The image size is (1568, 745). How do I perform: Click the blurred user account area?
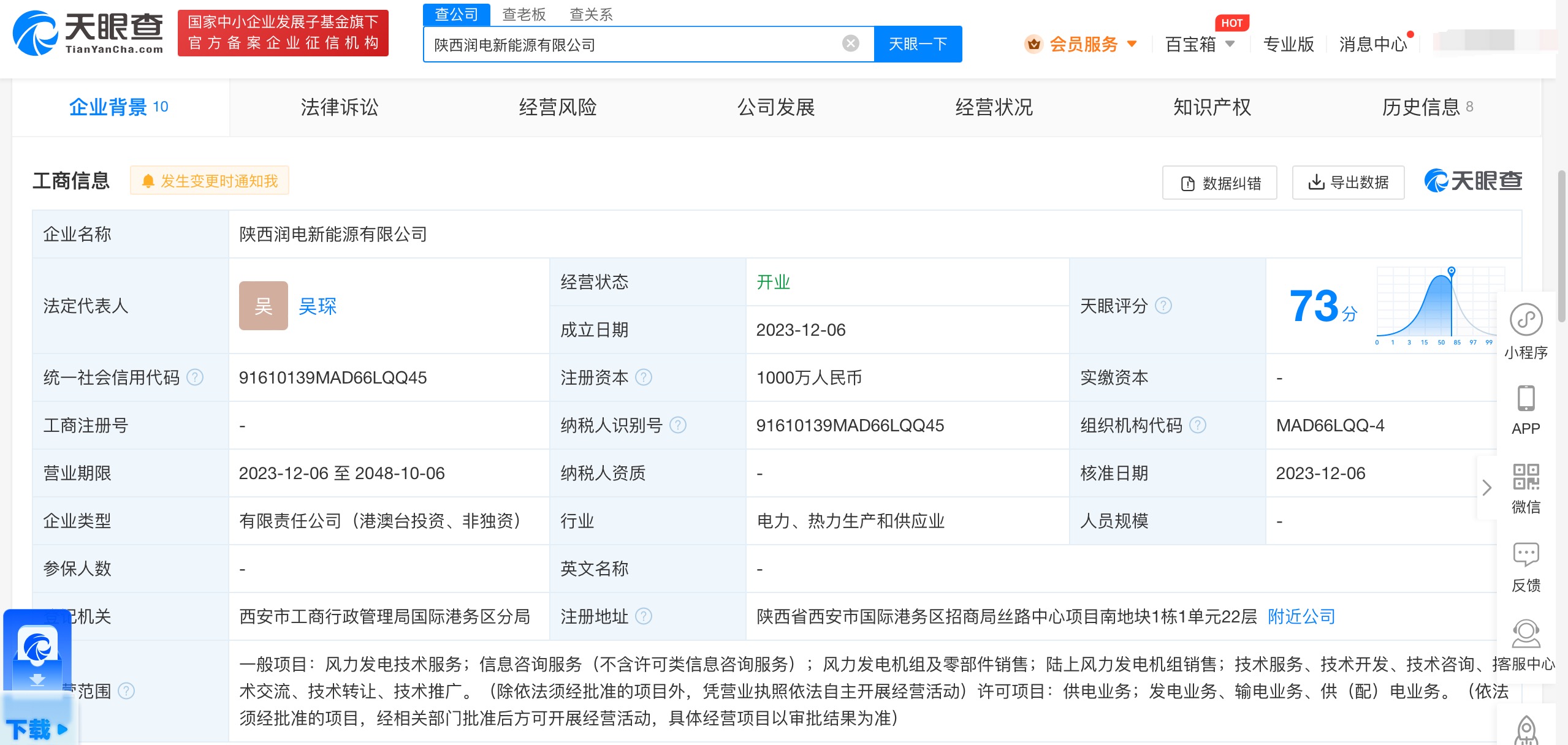pyautogui.click(x=1494, y=42)
